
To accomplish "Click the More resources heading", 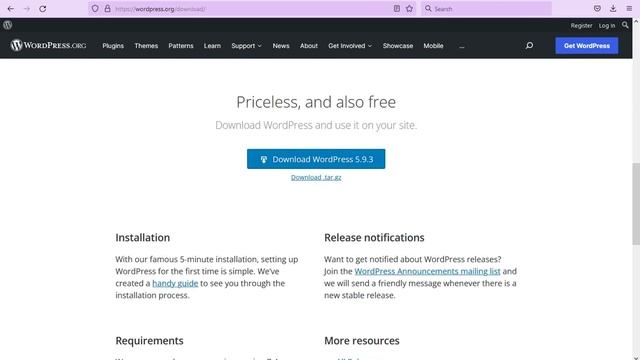I will click(x=362, y=341).
